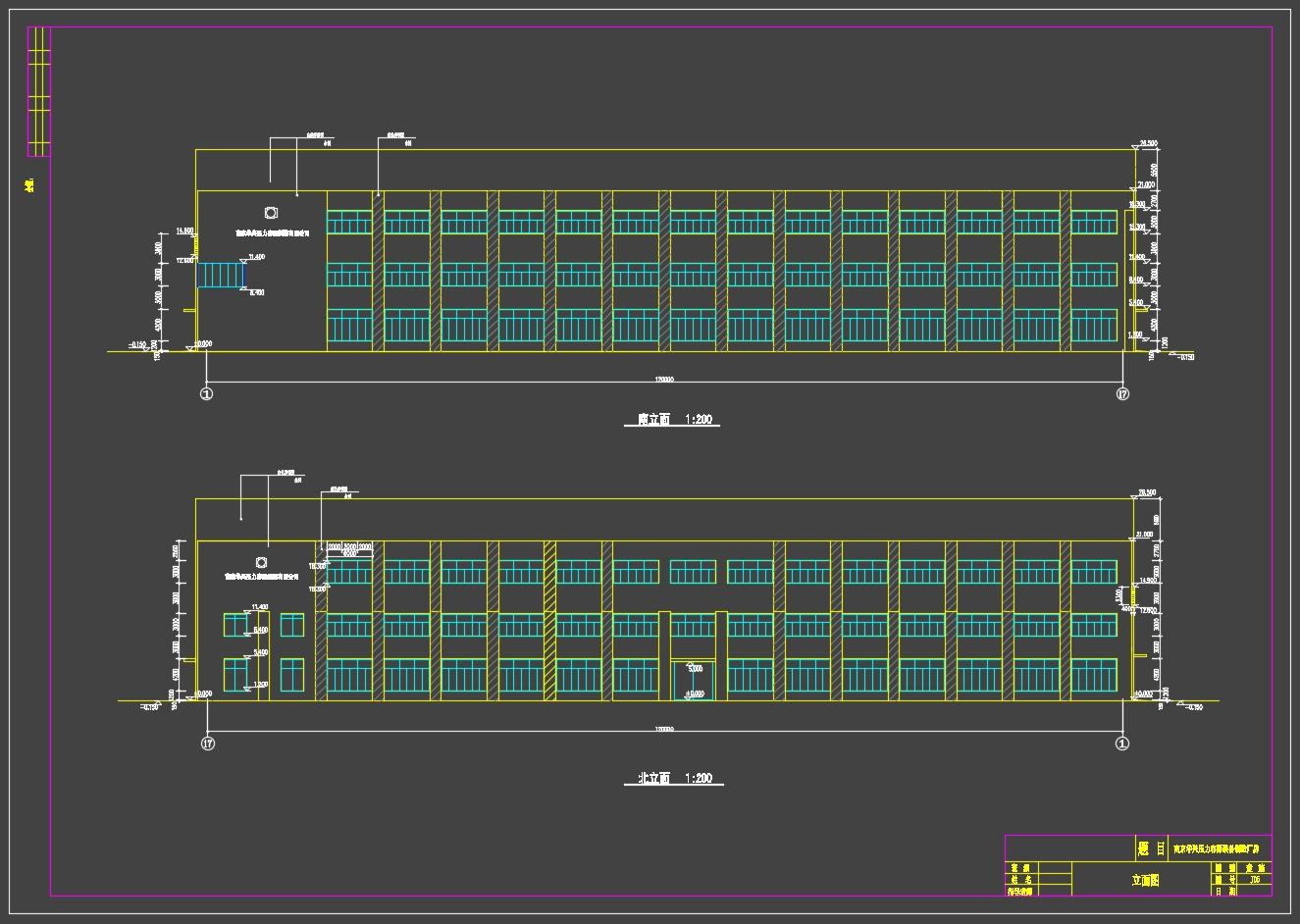This screenshot has height=924, width=1300.
Task: Select the 120000 dimension text under the south elevation
Action: 664,380
